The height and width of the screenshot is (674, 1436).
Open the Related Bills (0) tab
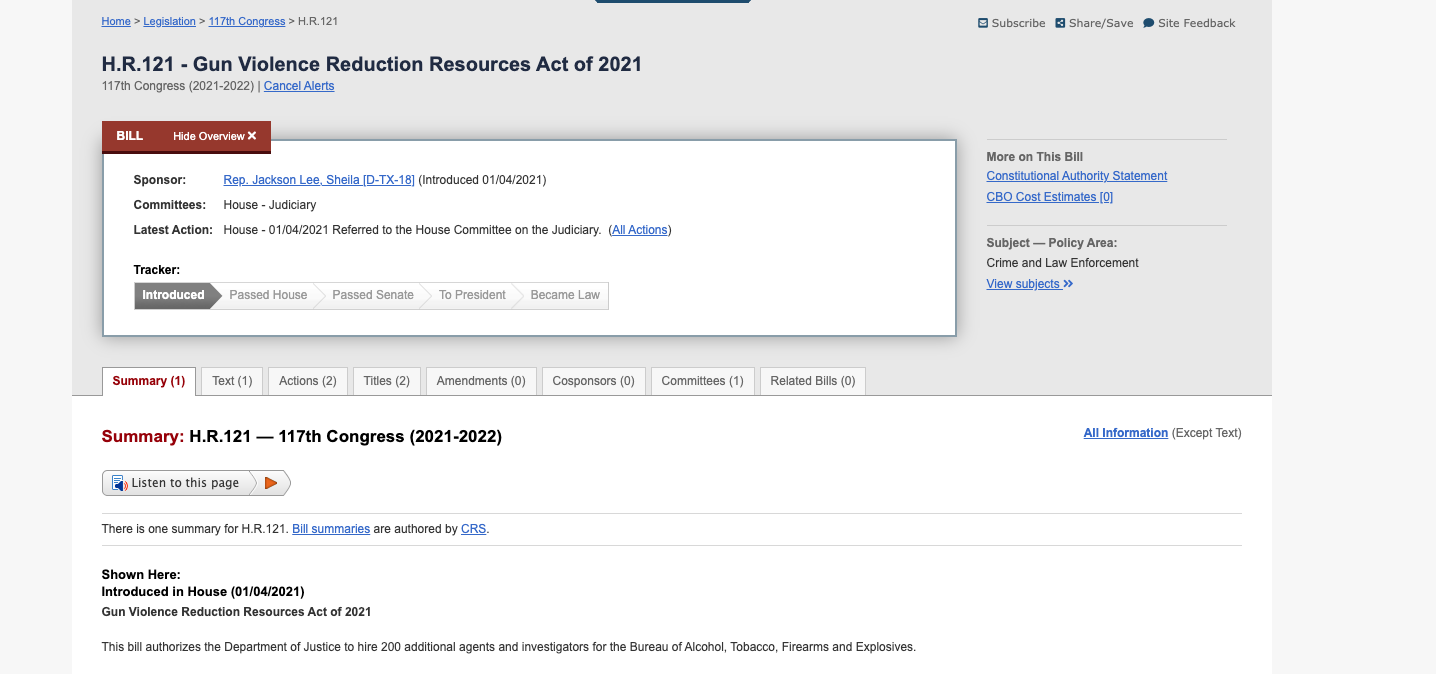click(812, 381)
